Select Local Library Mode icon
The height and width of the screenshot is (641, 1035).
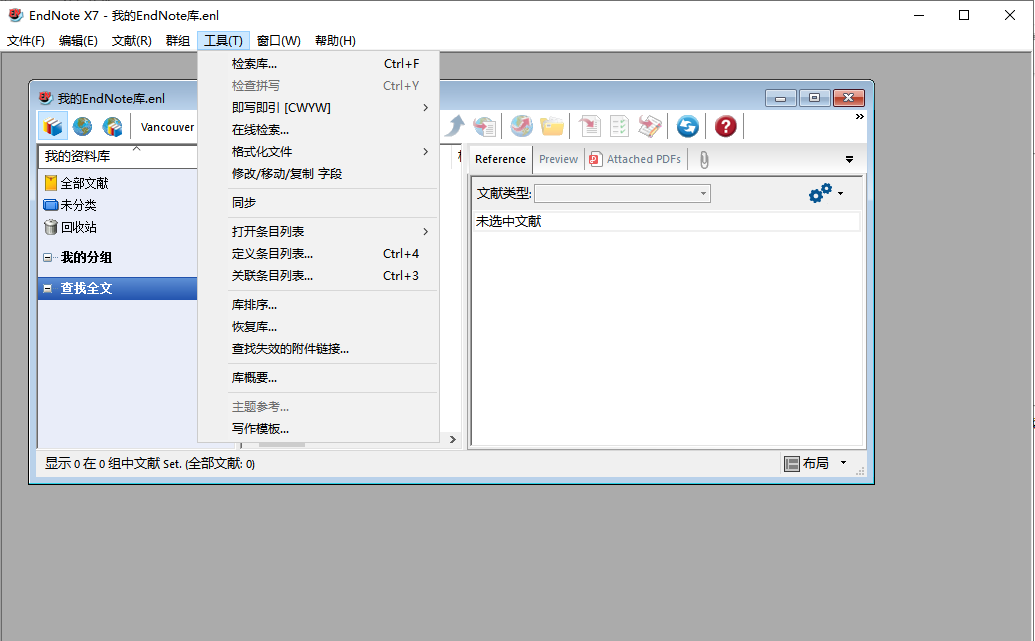coord(53,126)
